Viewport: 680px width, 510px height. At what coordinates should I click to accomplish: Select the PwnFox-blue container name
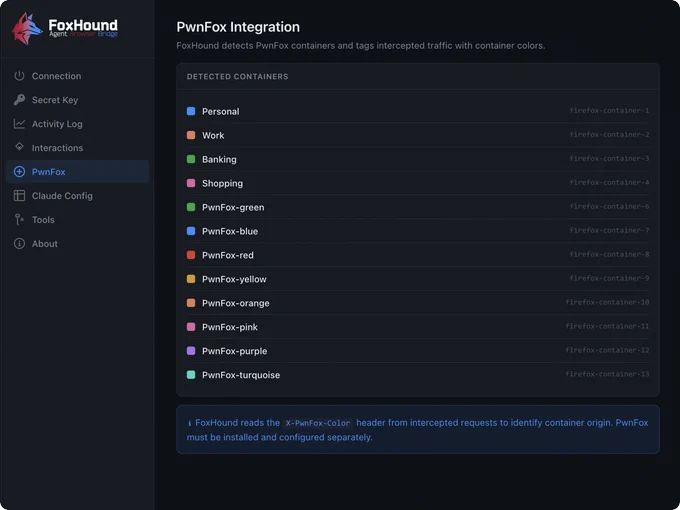[x=230, y=231]
